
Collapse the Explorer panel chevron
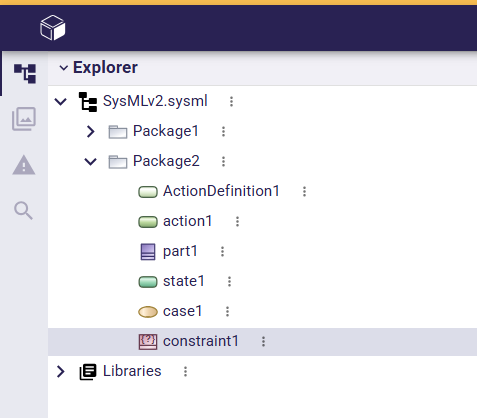click(x=63, y=68)
